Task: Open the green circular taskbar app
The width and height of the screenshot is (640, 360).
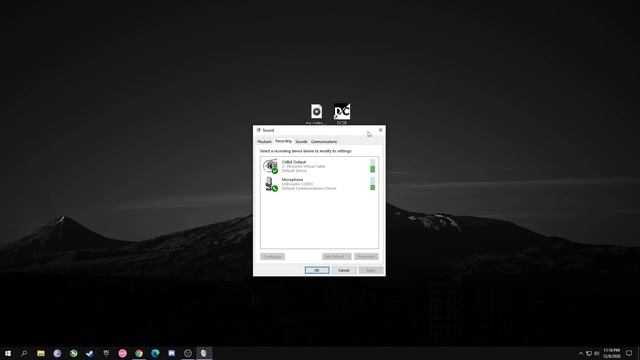Action: coord(73,353)
